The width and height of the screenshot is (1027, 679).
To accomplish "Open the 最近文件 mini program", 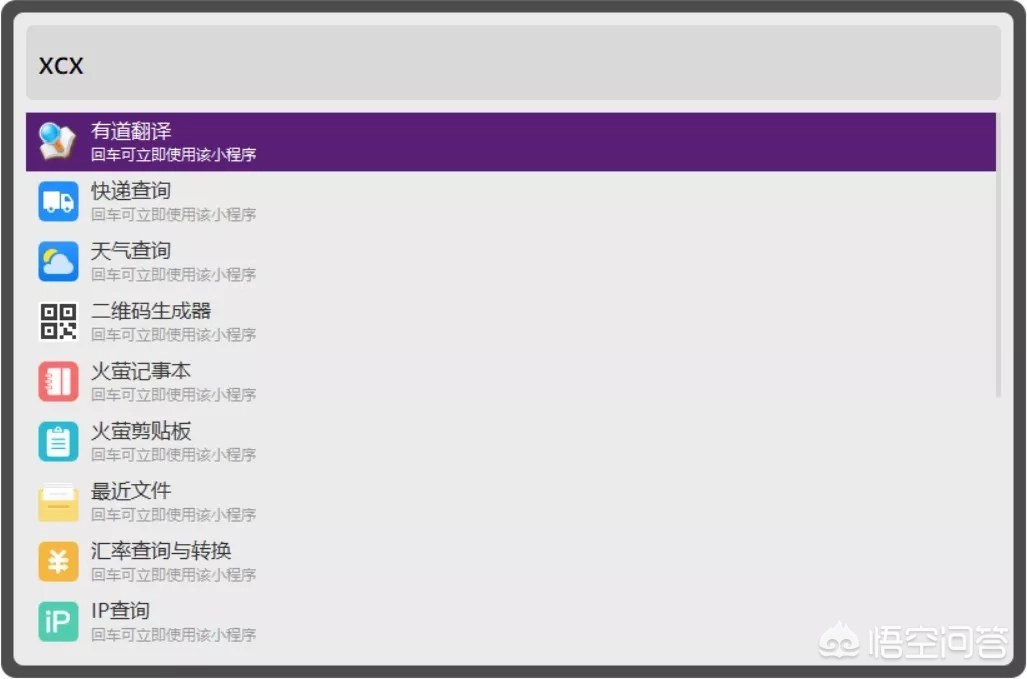I will (300, 501).
